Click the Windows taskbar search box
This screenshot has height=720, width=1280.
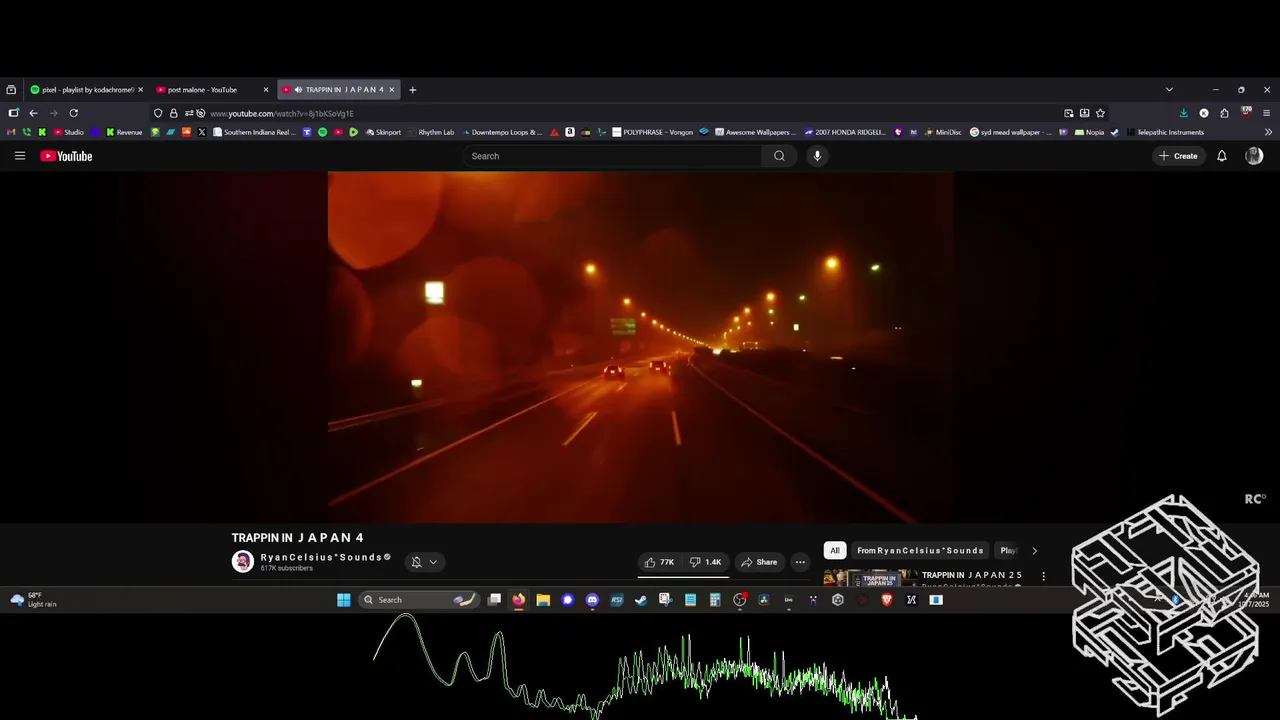[418, 600]
